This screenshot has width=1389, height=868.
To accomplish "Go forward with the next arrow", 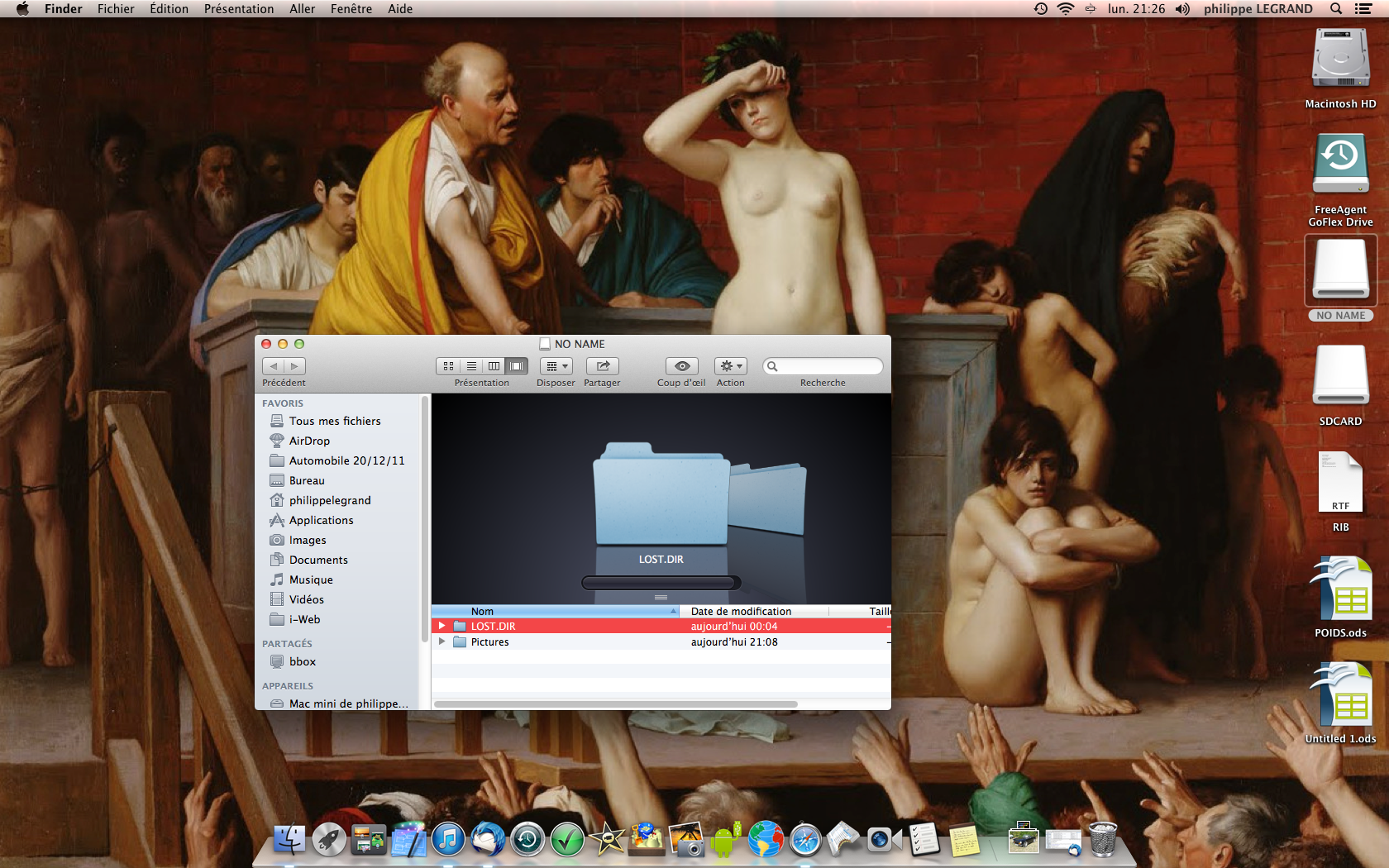I will [295, 366].
